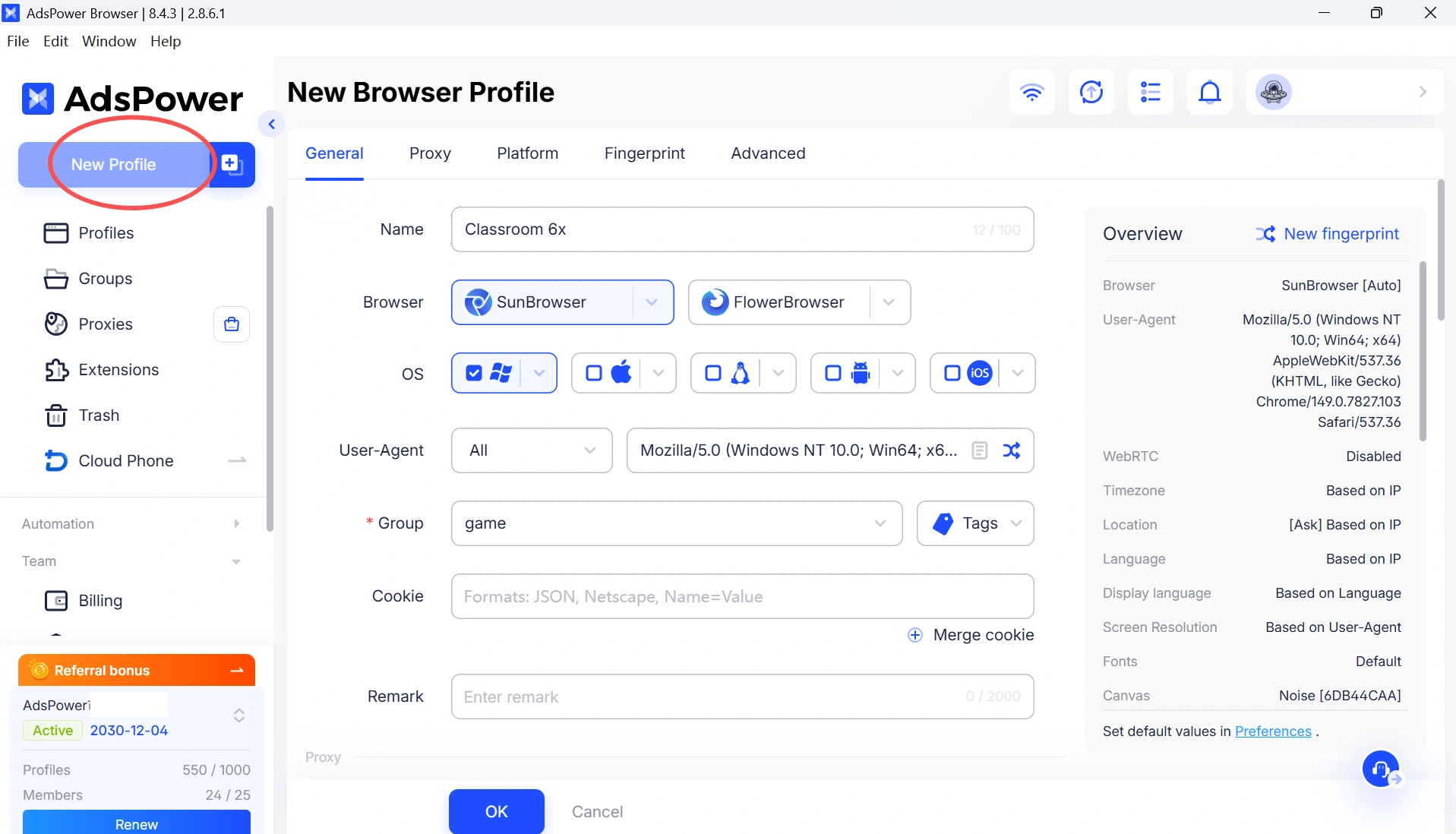1456x834 pixels.
Task: Open the File menu
Action: [x=17, y=41]
